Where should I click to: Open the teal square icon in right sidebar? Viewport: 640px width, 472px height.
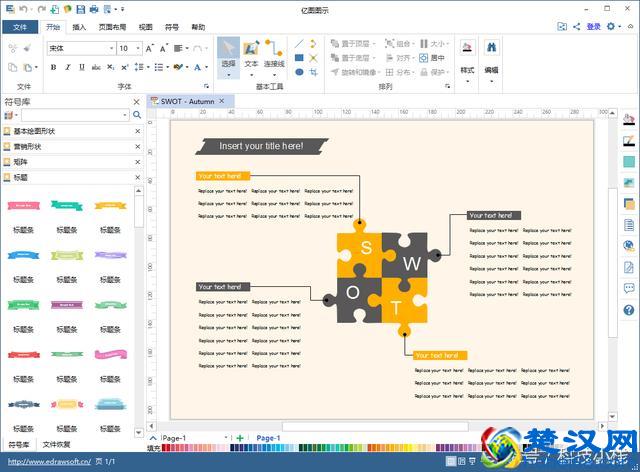pos(629,161)
